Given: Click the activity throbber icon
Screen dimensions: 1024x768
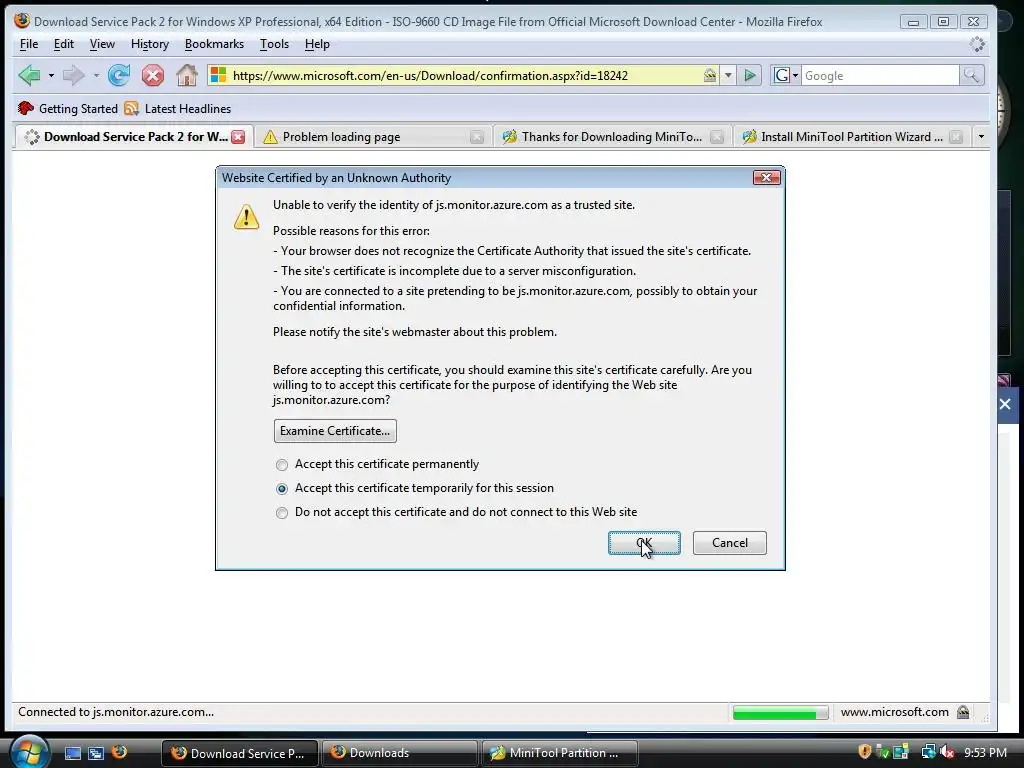Looking at the screenshot, I should click(x=977, y=44).
